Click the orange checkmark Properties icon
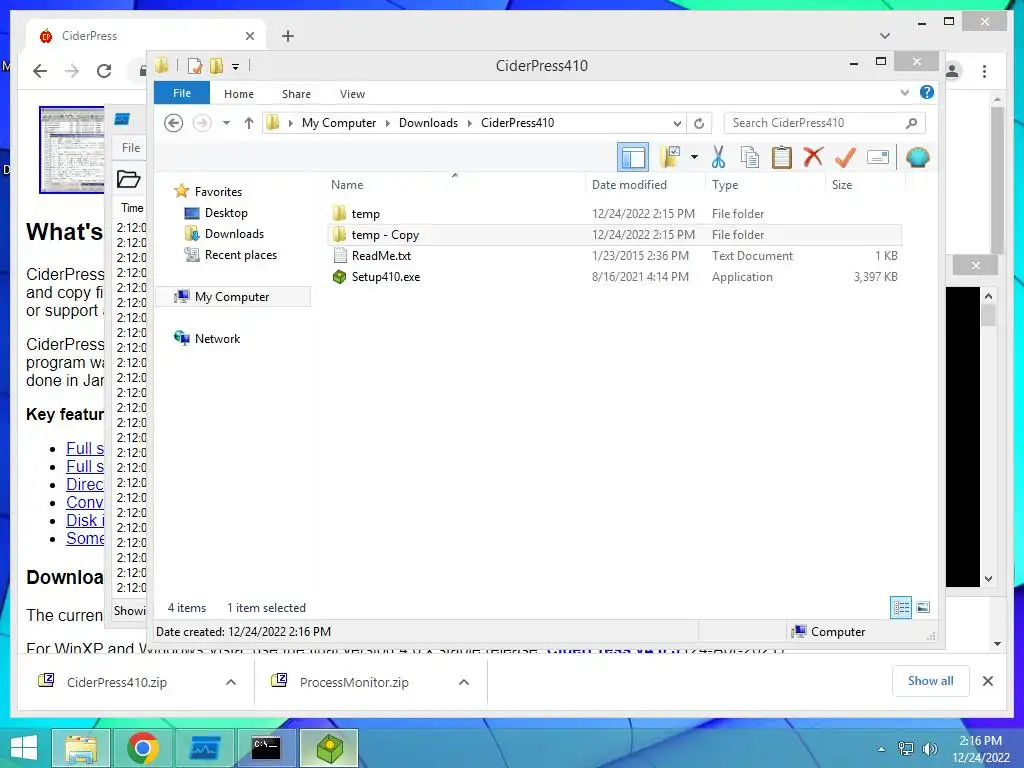Viewport: 1024px width, 768px height. pos(845,157)
